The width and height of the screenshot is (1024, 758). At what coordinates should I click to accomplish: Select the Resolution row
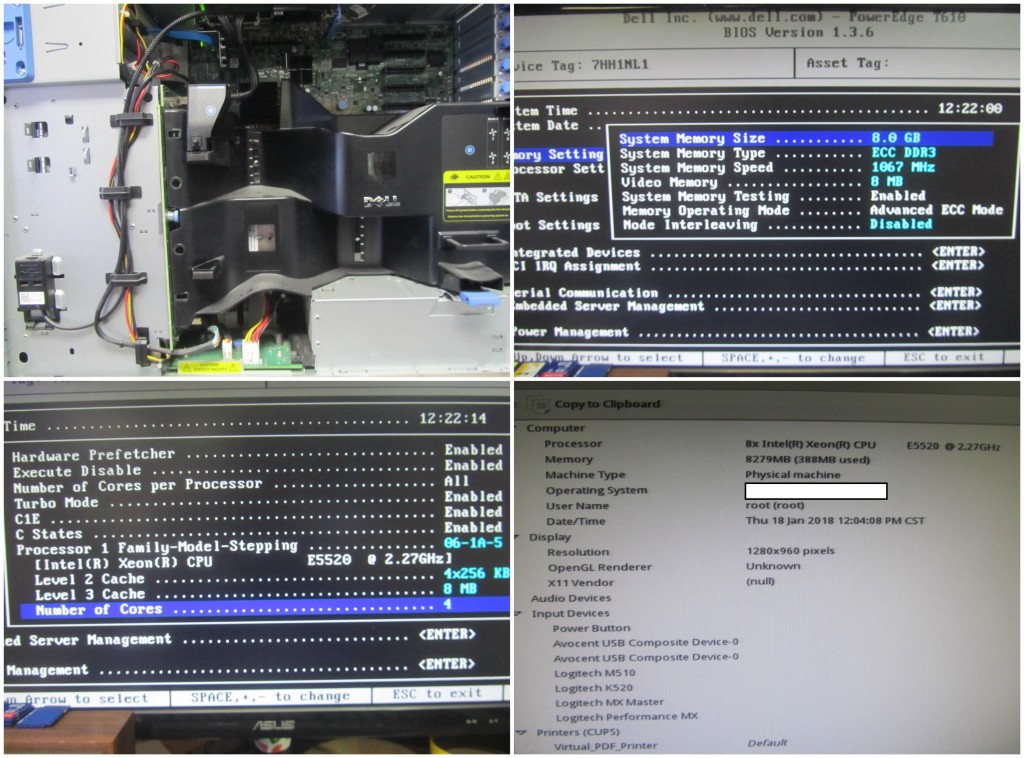coord(691,552)
